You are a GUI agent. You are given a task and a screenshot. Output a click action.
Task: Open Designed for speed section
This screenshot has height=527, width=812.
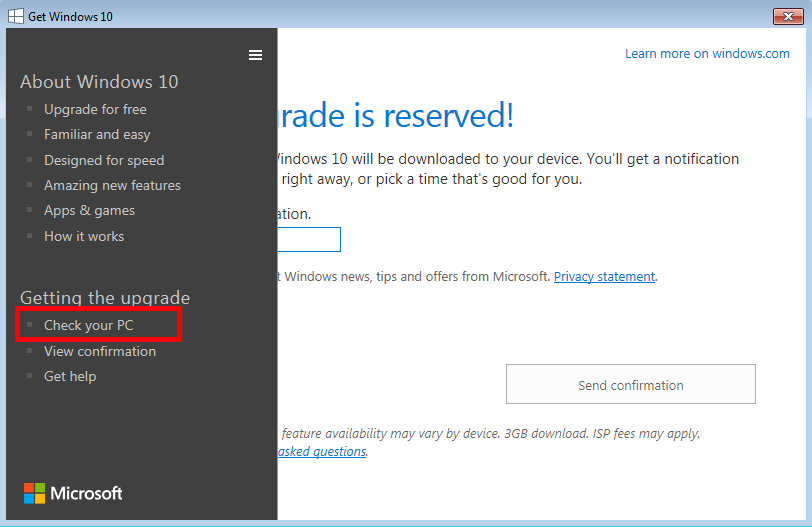click(104, 160)
